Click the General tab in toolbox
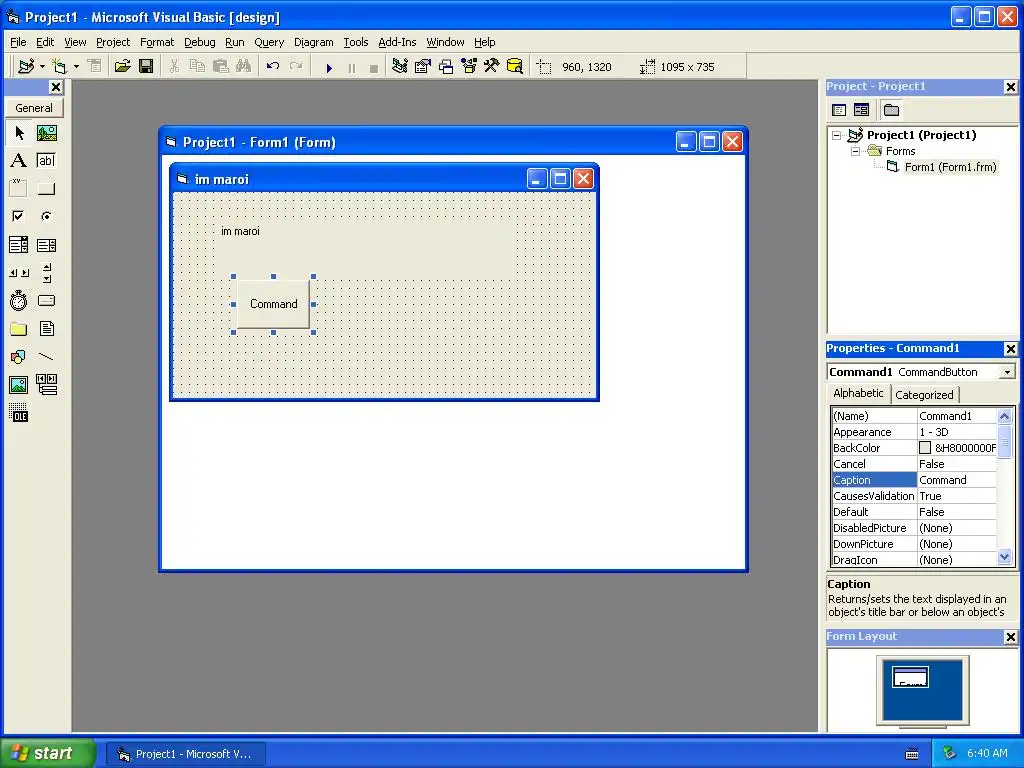The image size is (1024, 768). click(34, 108)
